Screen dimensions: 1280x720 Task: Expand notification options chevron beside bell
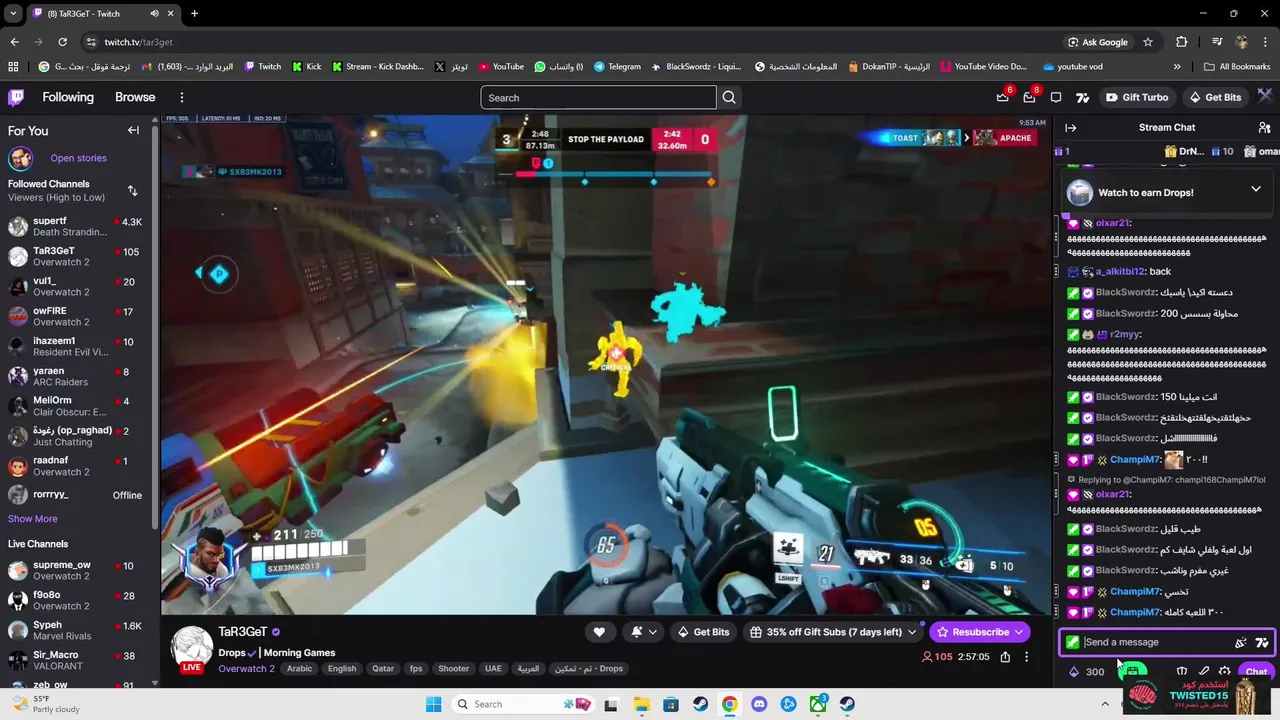click(x=653, y=632)
